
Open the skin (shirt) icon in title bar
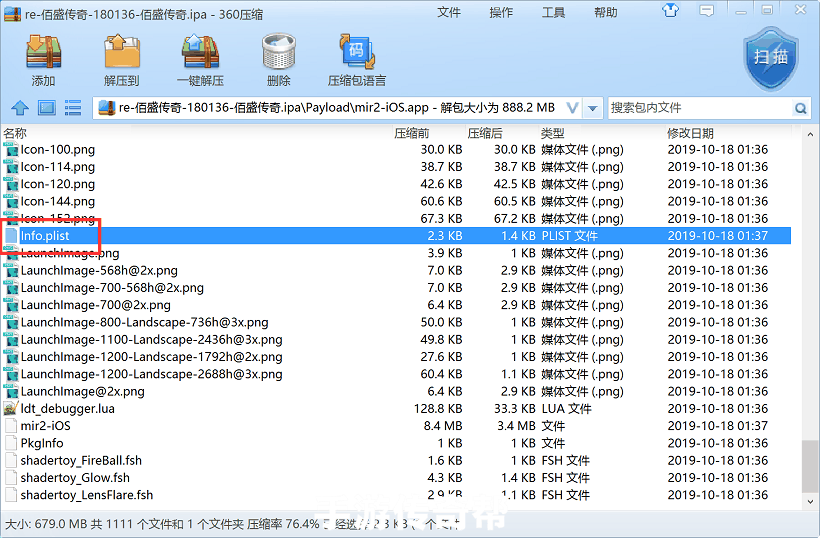tap(670, 10)
